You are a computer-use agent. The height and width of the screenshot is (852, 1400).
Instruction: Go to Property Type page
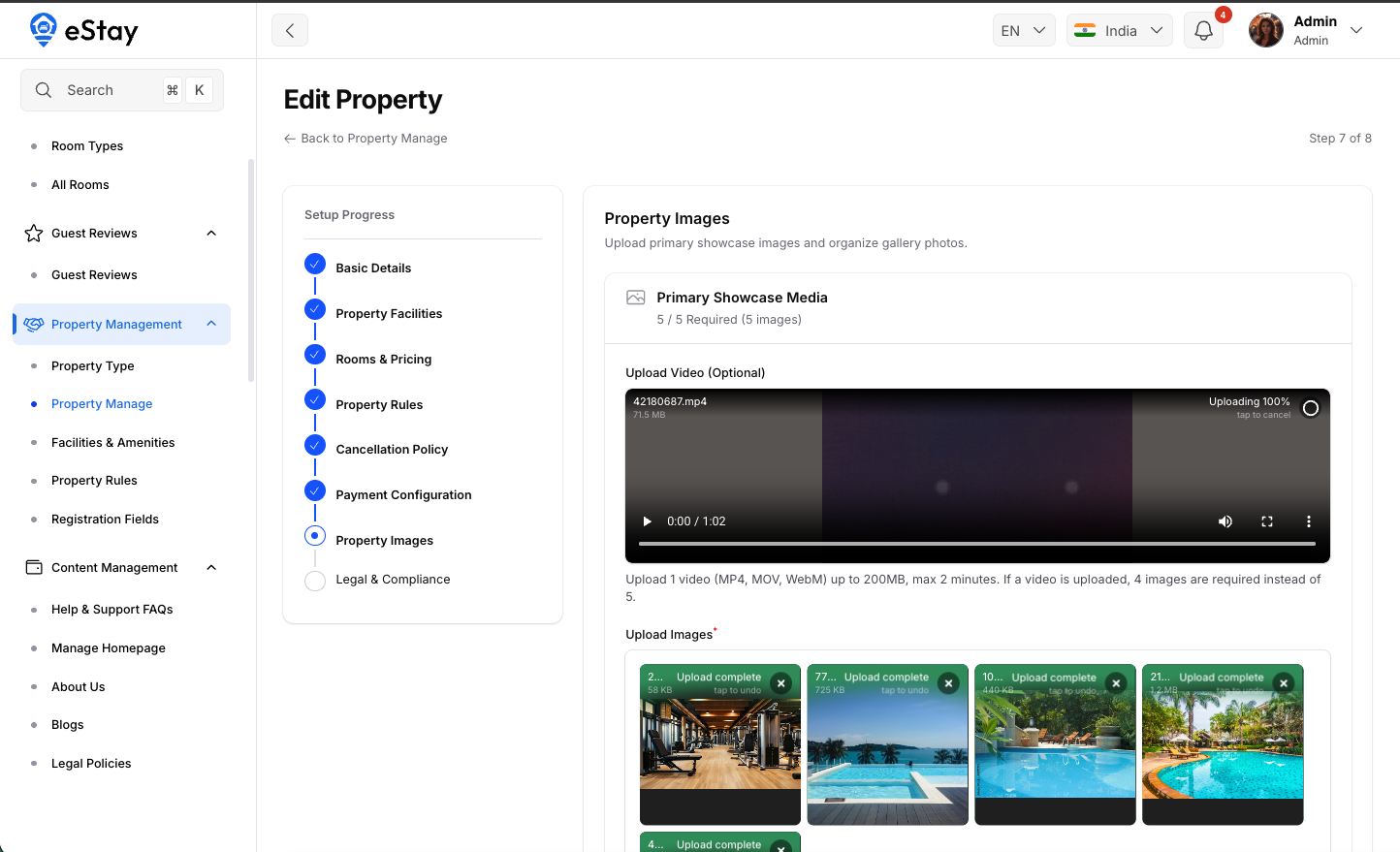pos(93,366)
